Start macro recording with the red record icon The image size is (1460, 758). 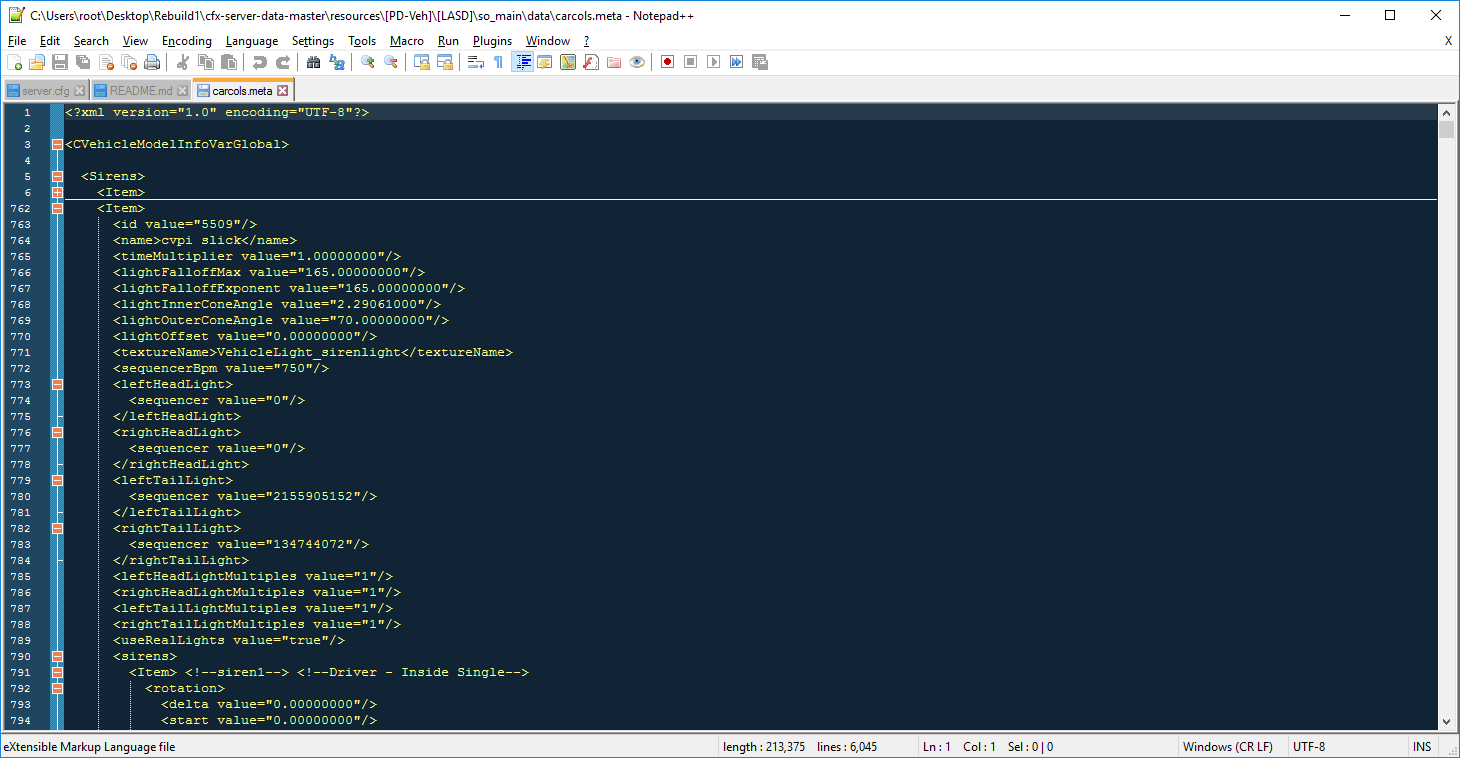tap(667, 62)
